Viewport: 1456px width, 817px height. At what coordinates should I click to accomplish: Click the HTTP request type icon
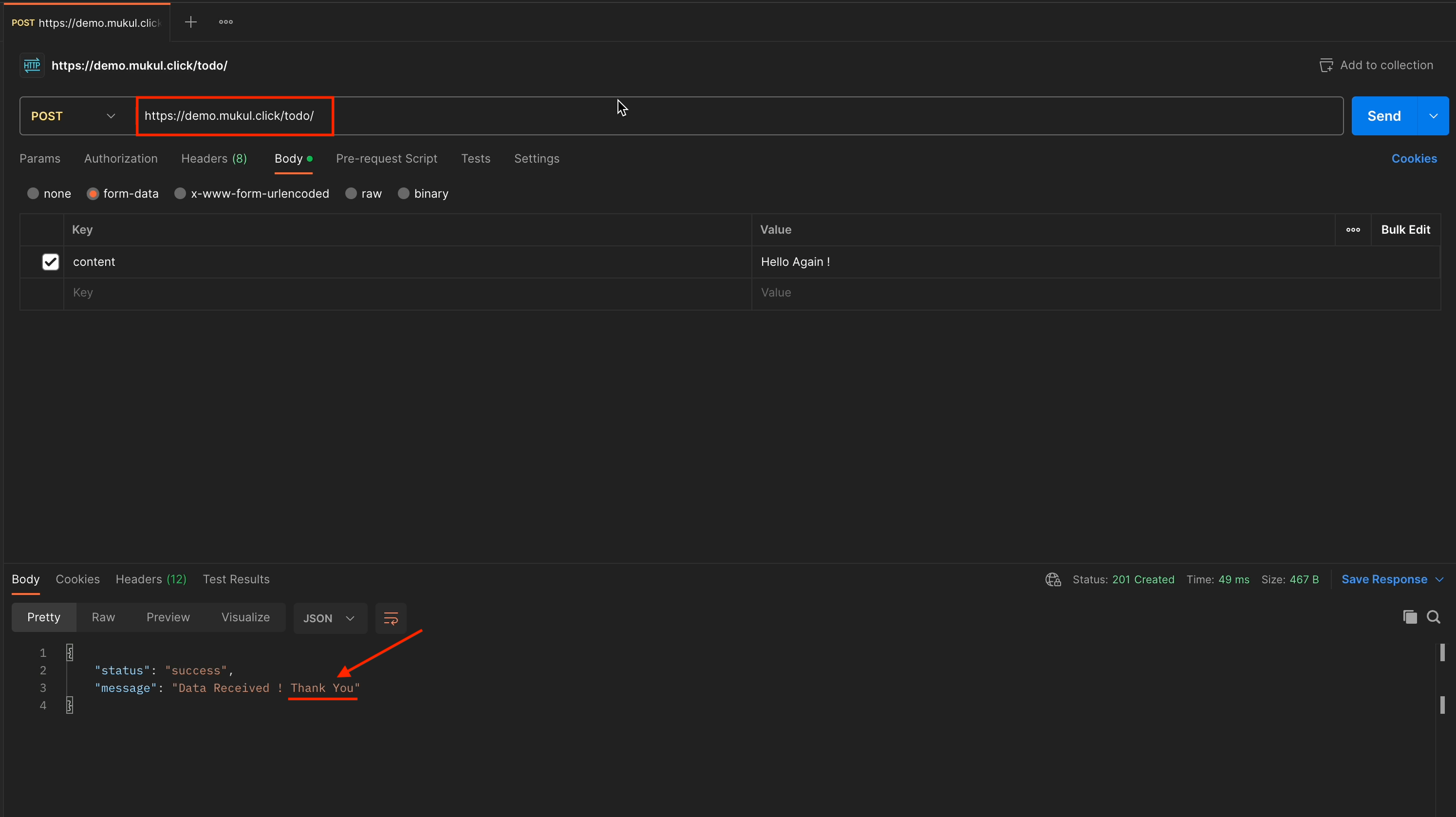point(32,65)
